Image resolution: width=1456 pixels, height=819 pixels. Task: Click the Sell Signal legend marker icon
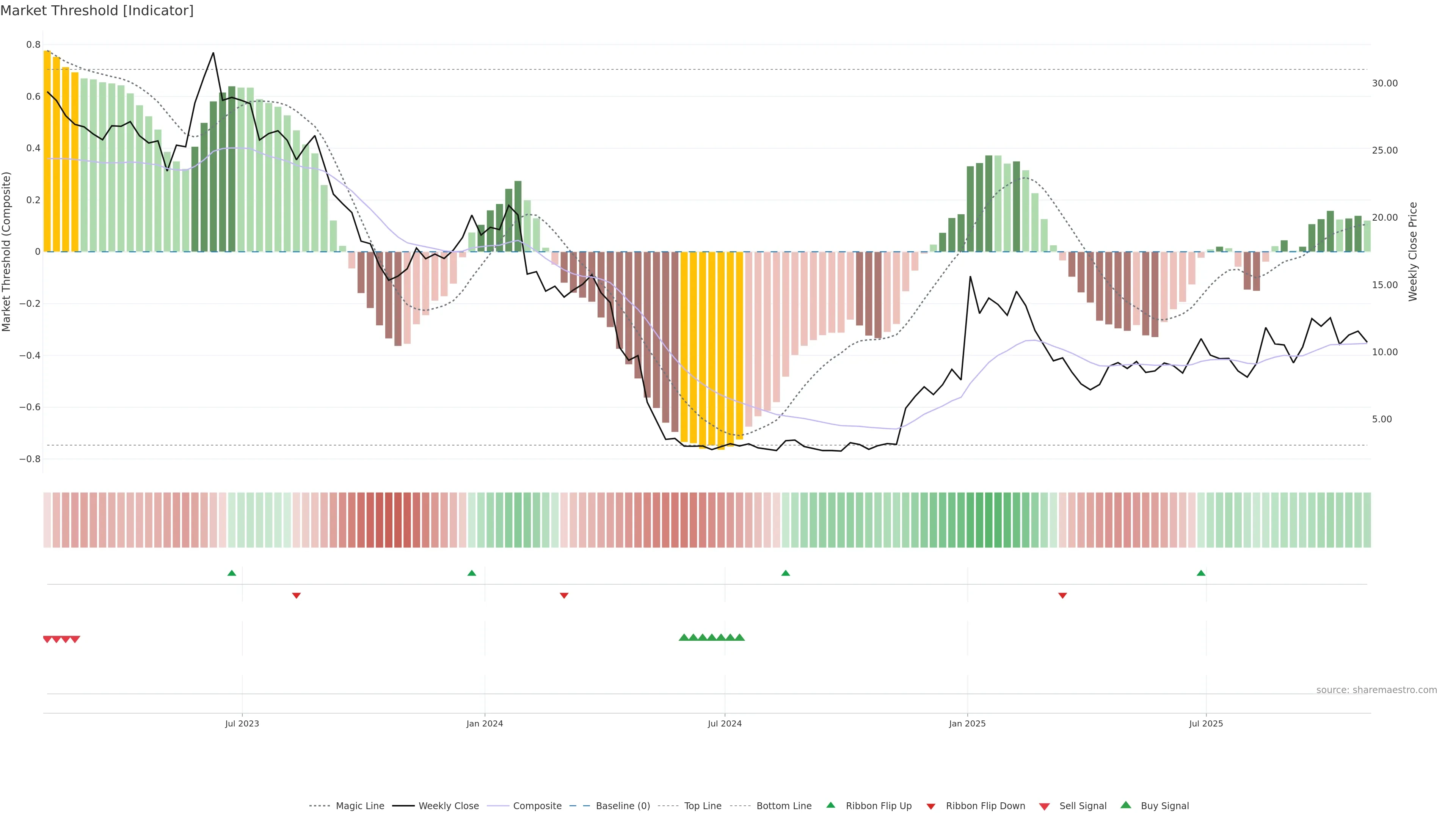coord(1044,806)
